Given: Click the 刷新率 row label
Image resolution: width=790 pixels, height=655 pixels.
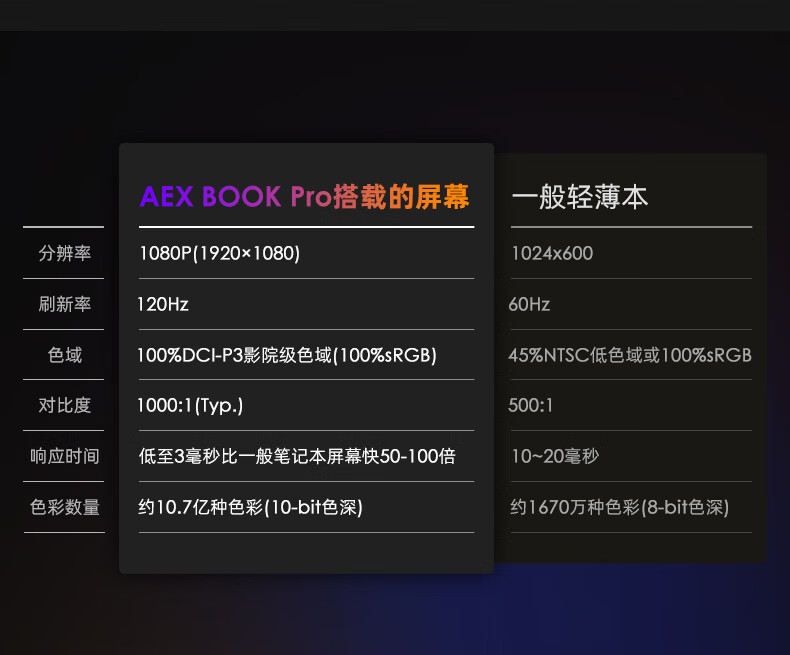Looking at the screenshot, I should pyautogui.click(x=64, y=304).
